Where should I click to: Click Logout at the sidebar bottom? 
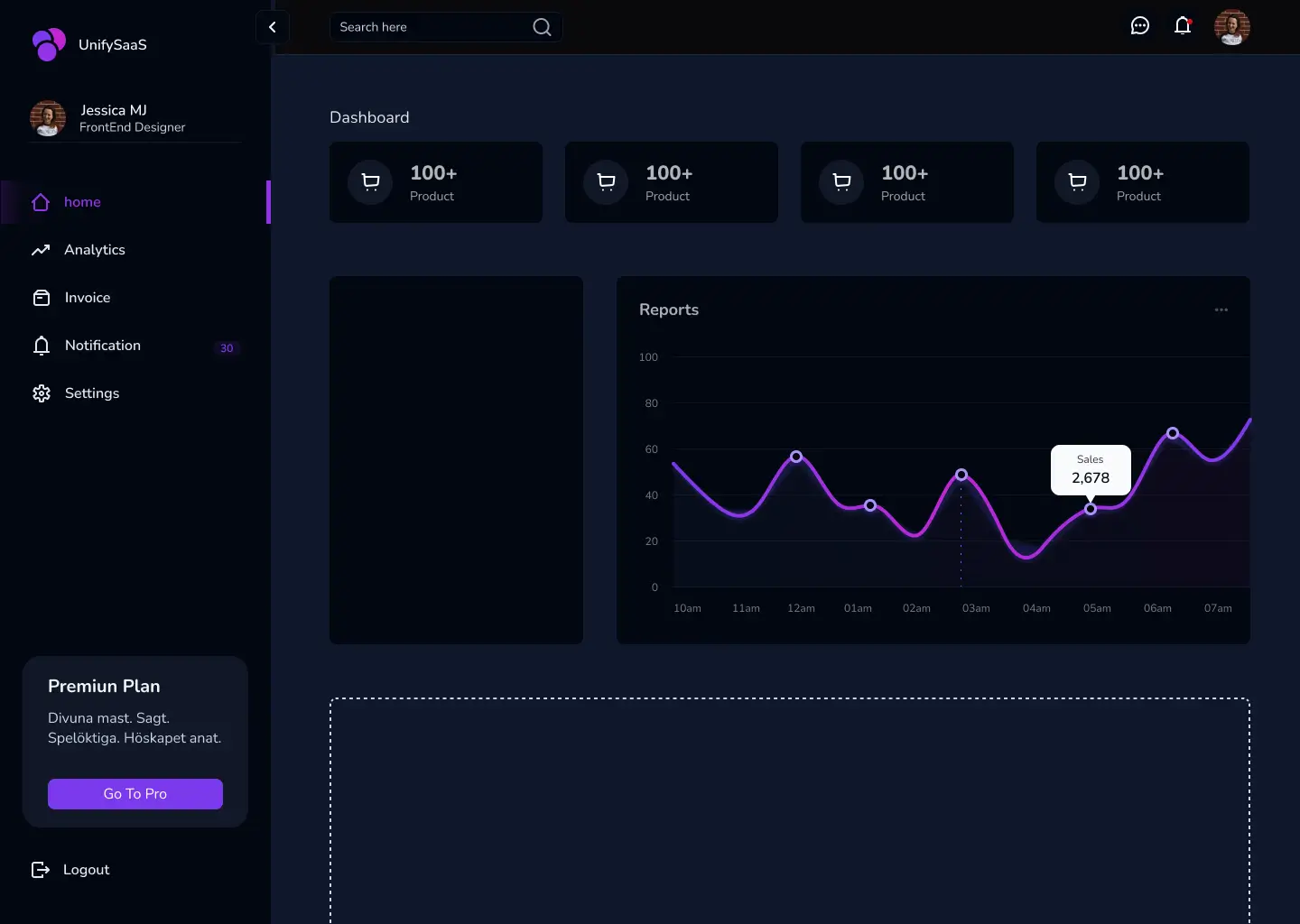click(85, 870)
